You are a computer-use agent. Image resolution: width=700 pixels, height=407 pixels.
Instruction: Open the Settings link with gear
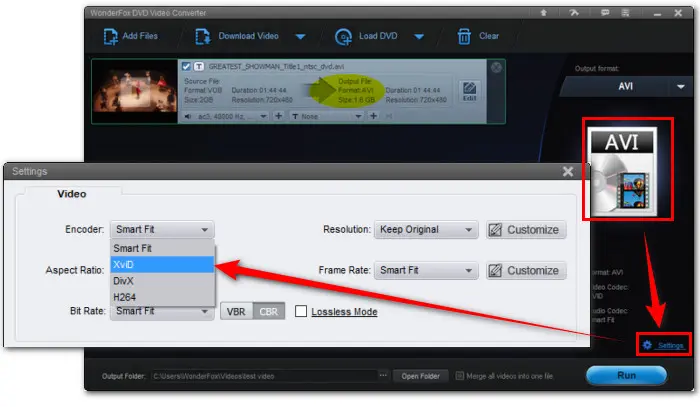[663, 345]
